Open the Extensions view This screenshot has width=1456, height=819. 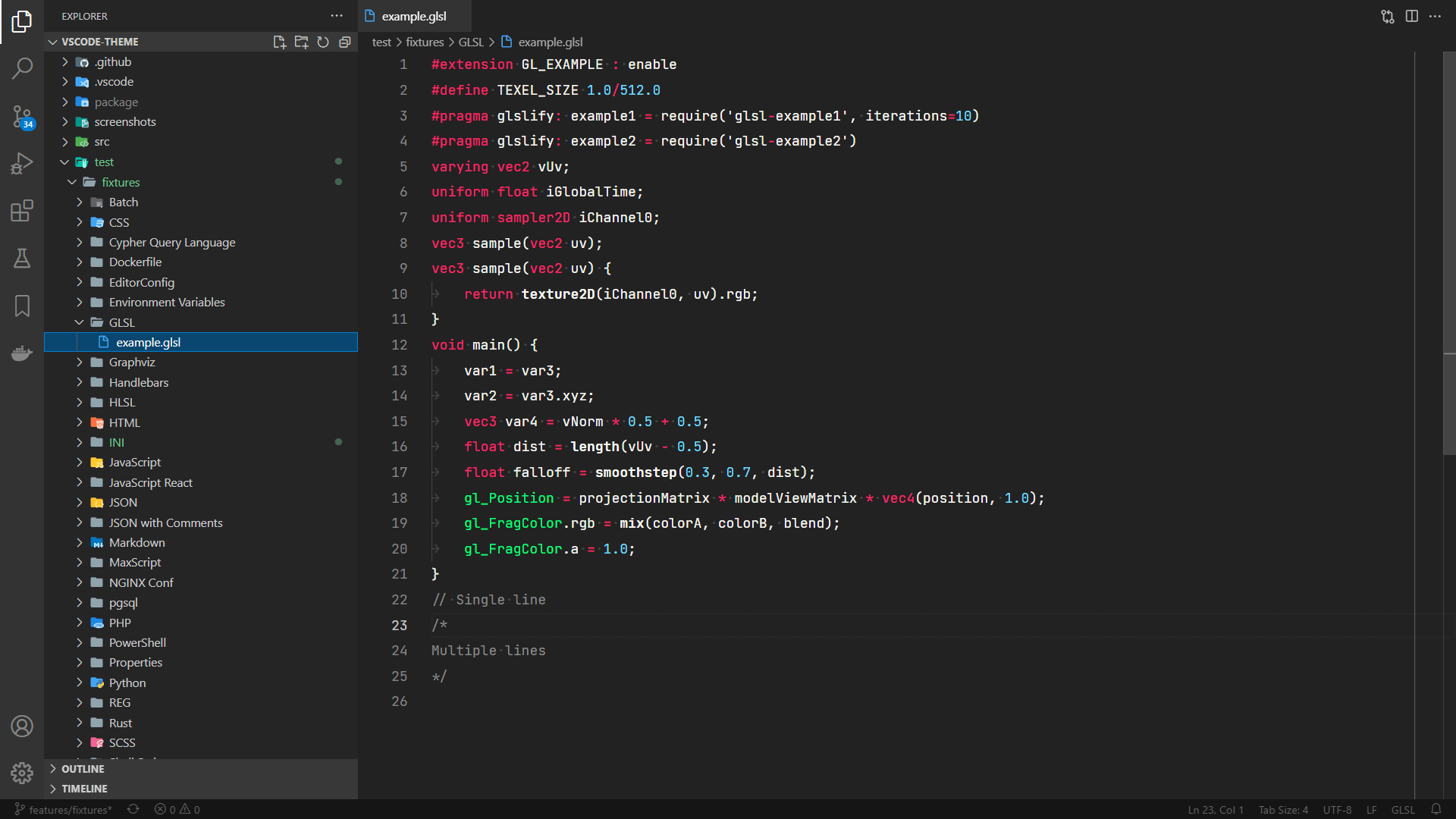[x=22, y=211]
